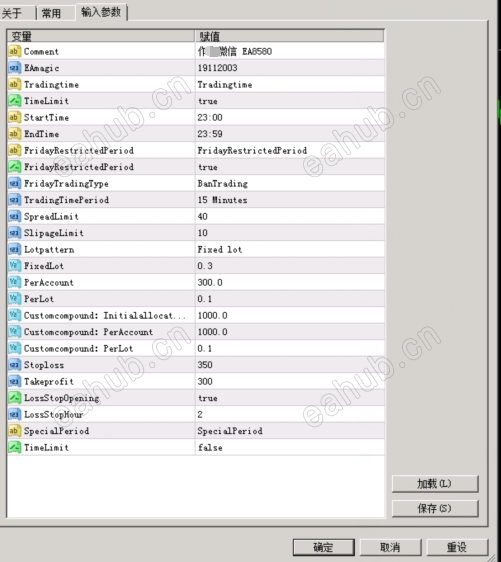Click the double icon beside PerAccount
This screenshot has width=501, height=562.
[x=14, y=282]
